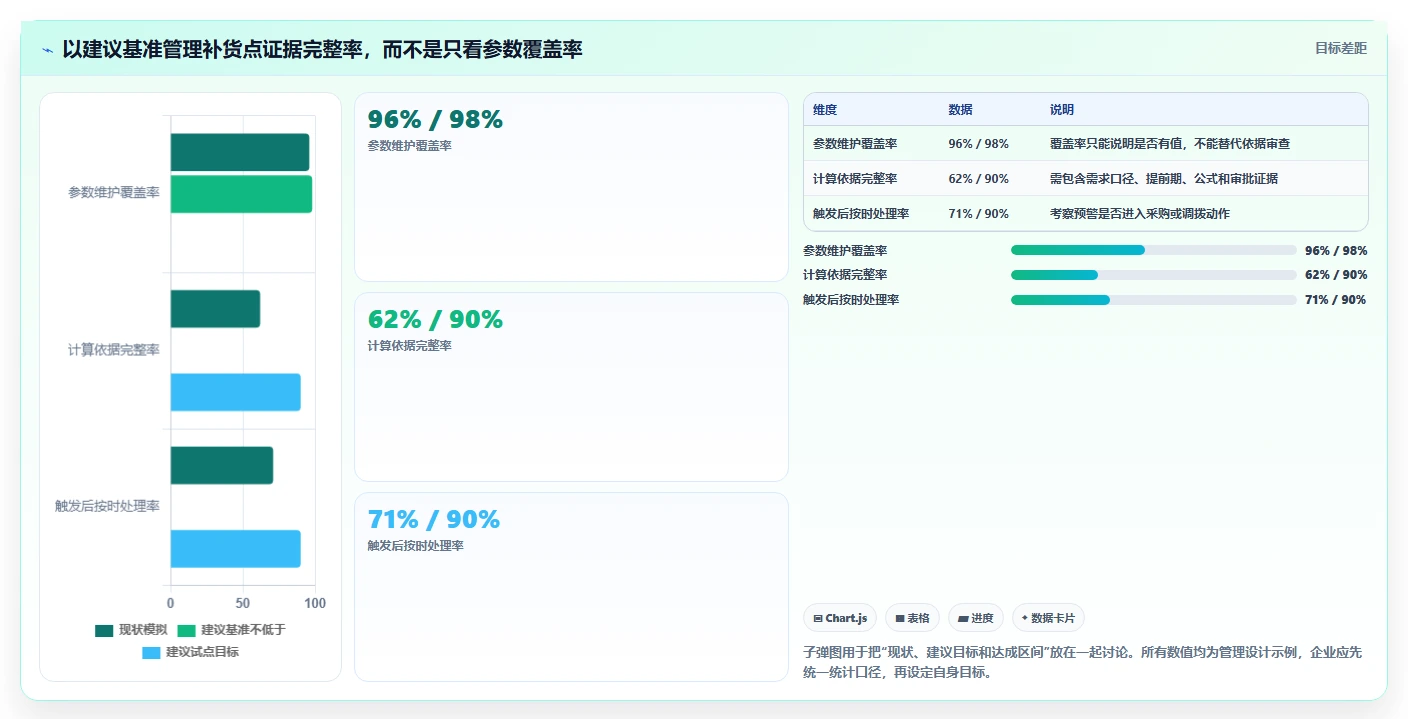The width and height of the screenshot is (1408, 719).
Task: Click the 计算依据完整率 y-axis label in the chart
Action: tap(114, 350)
